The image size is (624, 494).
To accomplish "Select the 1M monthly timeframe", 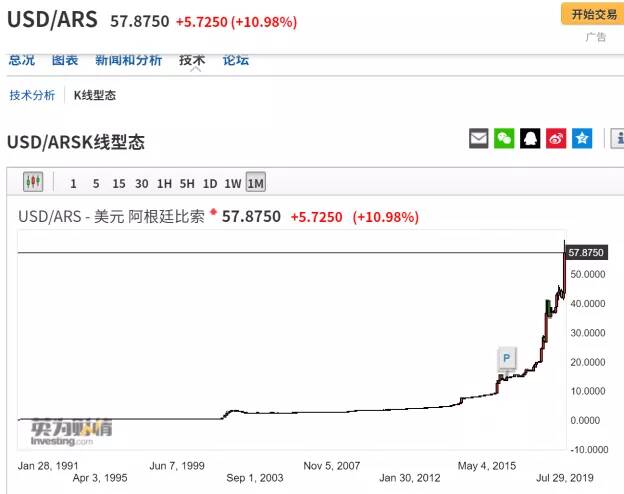I will [x=255, y=183].
